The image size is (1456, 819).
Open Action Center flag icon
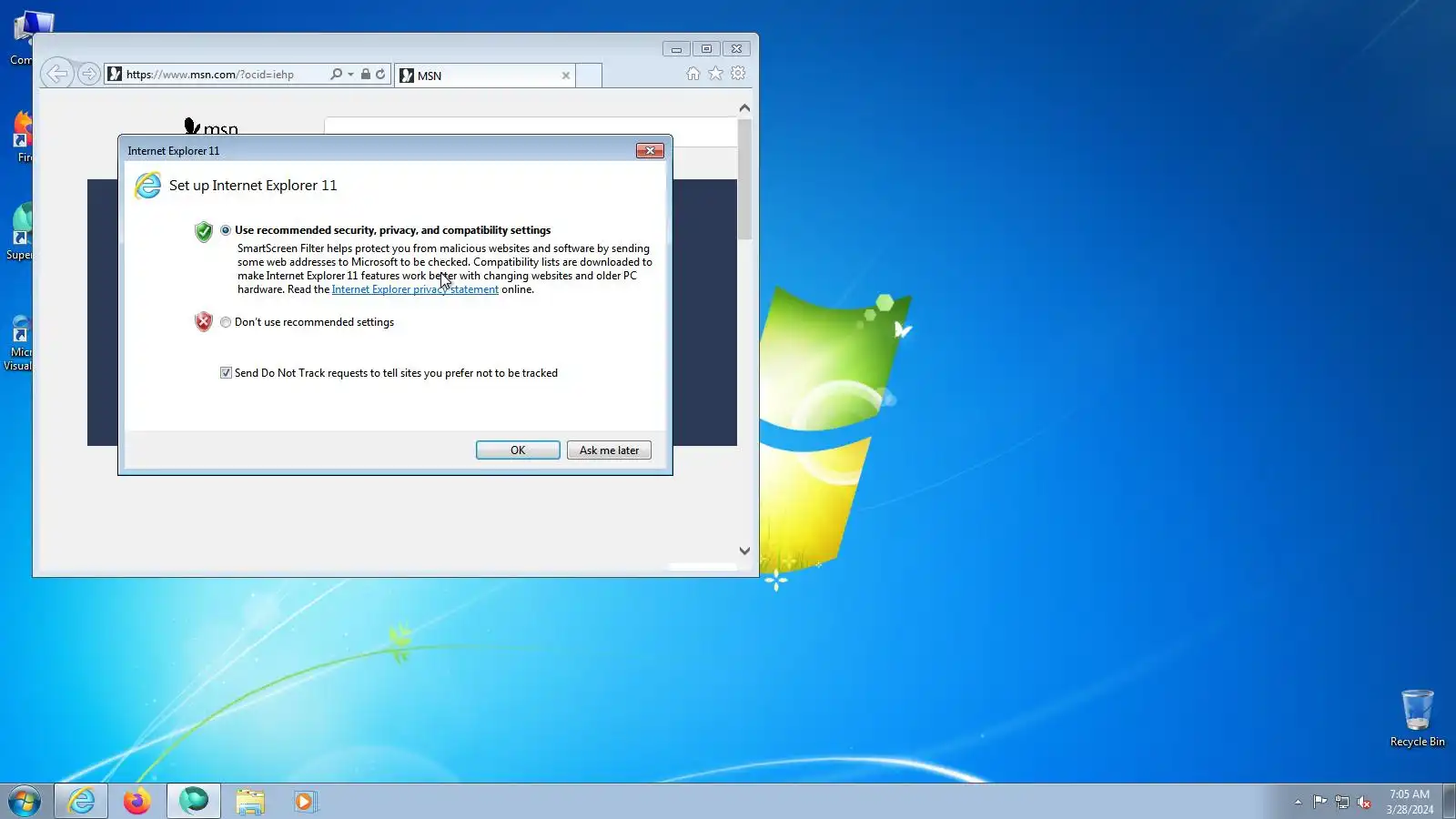click(1319, 802)
